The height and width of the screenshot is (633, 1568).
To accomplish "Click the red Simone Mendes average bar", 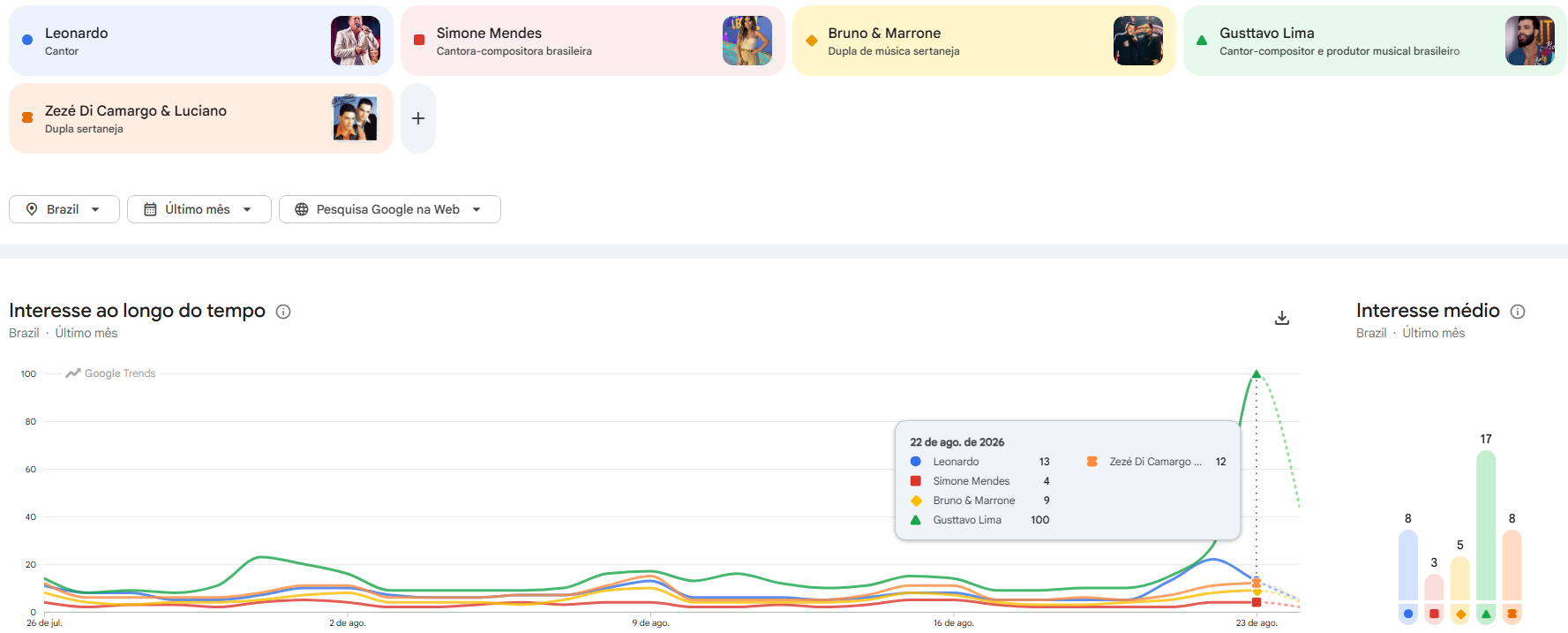I will tap(1434, 588).
